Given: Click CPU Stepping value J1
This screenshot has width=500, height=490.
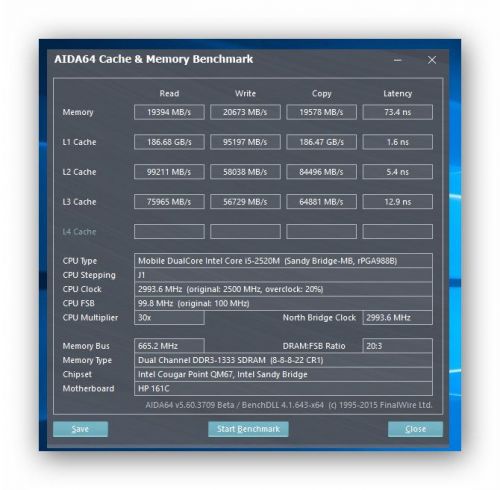Looking at the screenshot, I should pos(283,275).
